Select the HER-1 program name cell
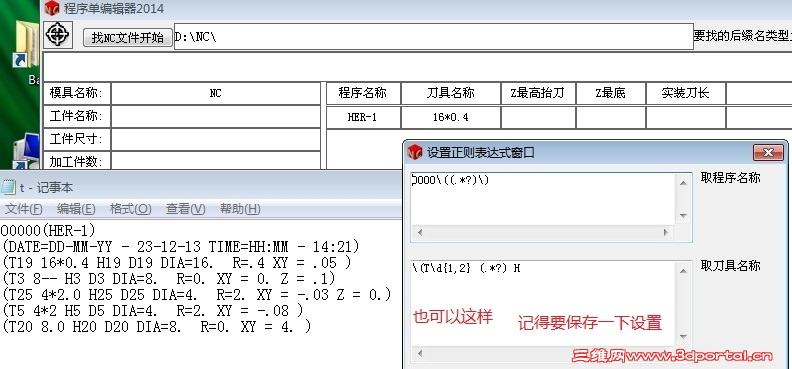792x369 pixels. [x=363, y=118]
